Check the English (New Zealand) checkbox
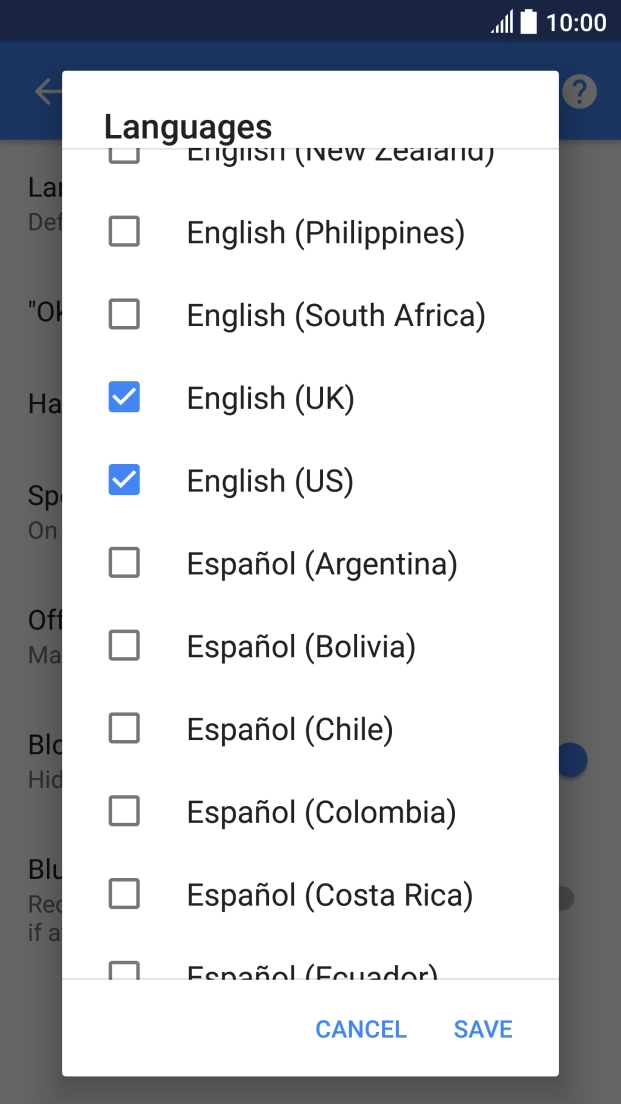The width and height of the screenshot is (621, 1104). pyautogui.click(x=124, y=156)
